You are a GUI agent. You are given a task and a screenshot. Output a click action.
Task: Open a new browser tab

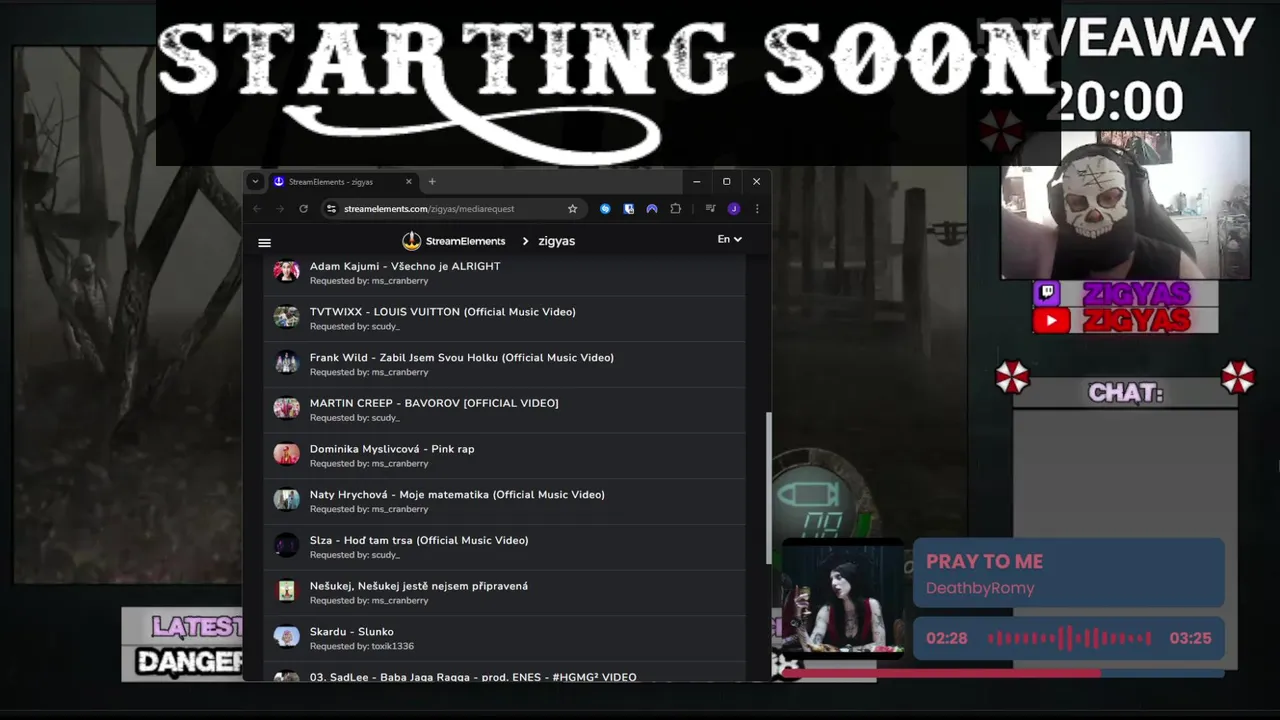432,182
